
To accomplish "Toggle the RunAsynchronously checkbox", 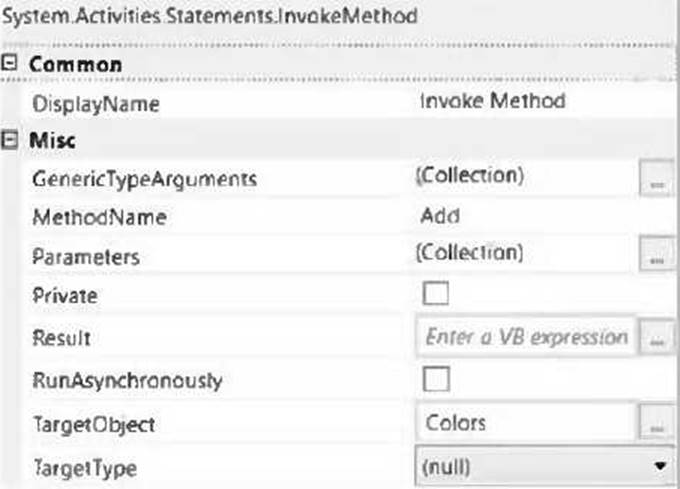I will 437,380.
